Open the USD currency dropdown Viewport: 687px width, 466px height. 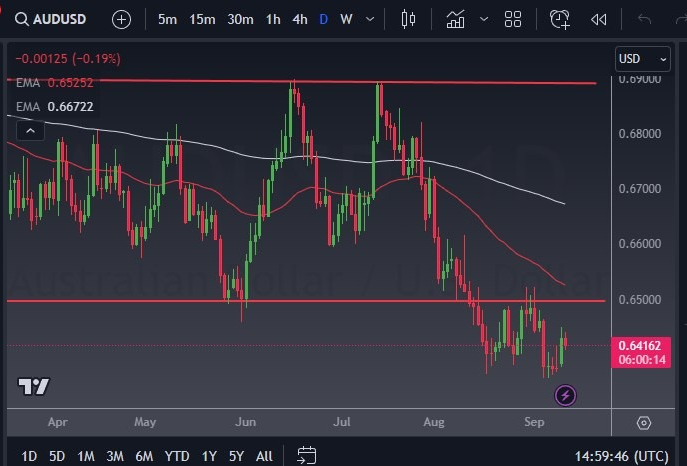click(x=641, y=58)
